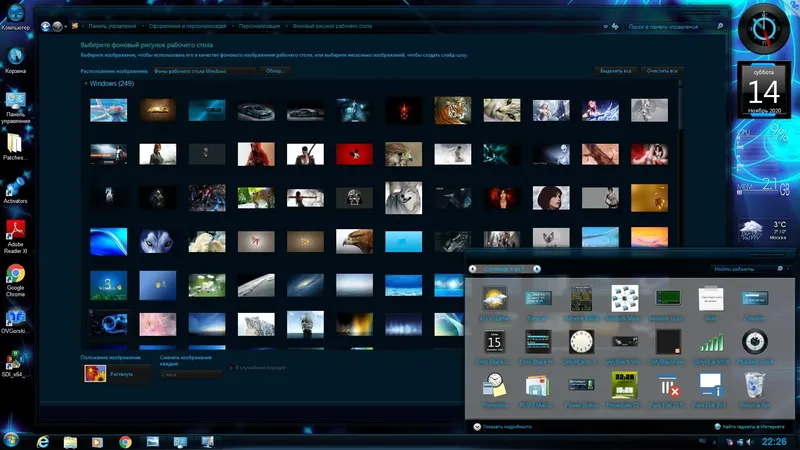Open the picture position Растянуть dropdown
The width and height of the screenshot is (800, 450).
click(x=117, y=373)
